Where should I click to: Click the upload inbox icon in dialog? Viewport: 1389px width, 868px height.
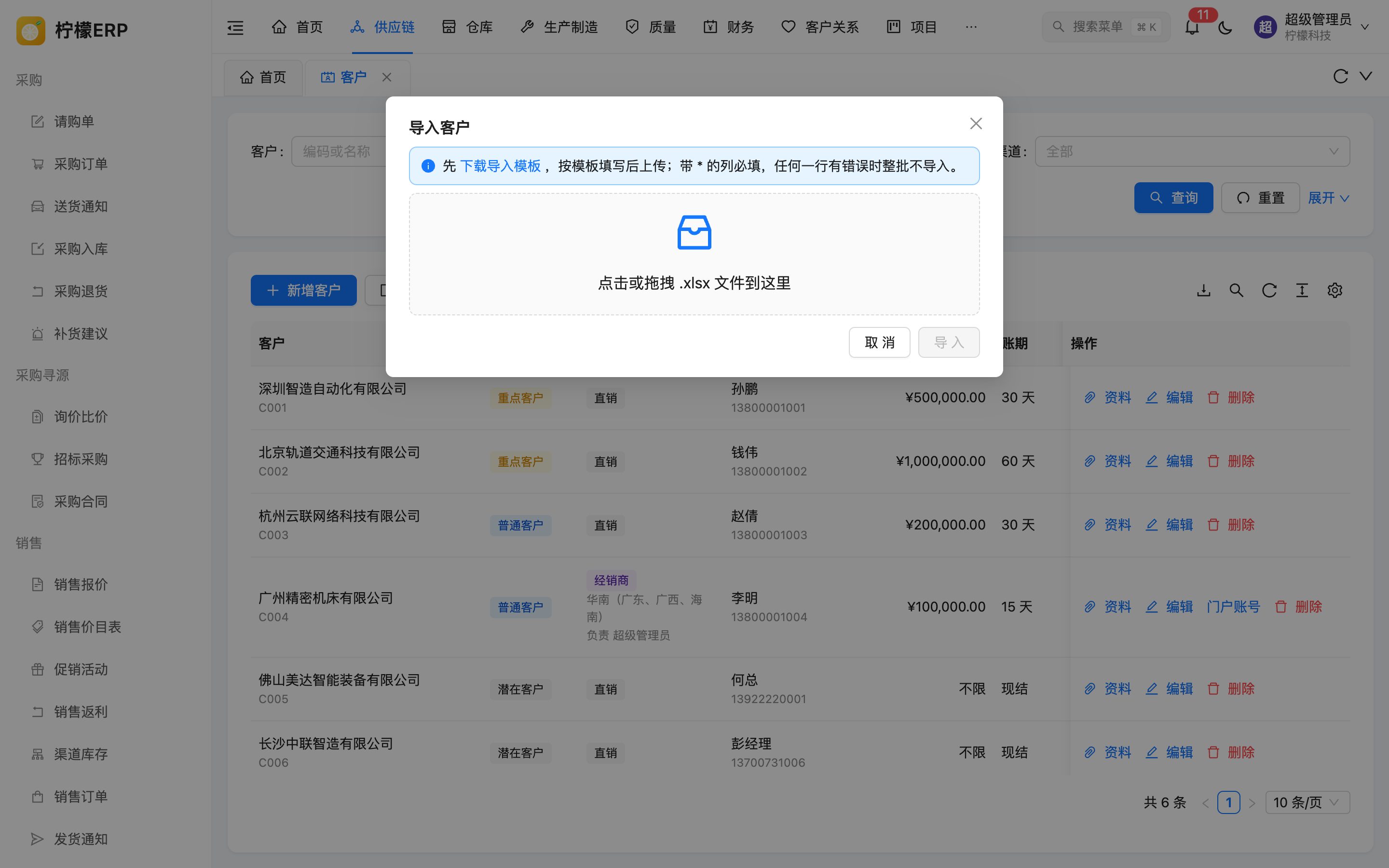[694, 232]
